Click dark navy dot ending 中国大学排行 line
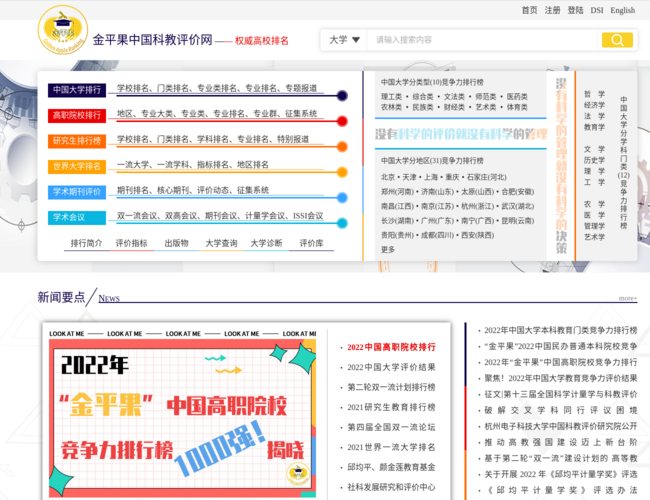This screenshot has width=650, height=500. tap(342, 96)
